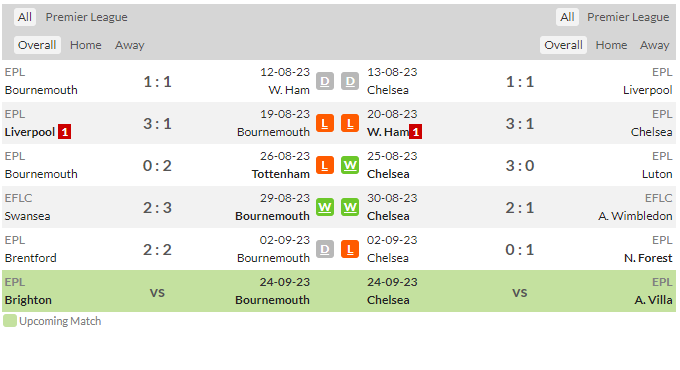The image size is (680, 370).
Task: Switch right panel to Away matches
Action: 655,45
